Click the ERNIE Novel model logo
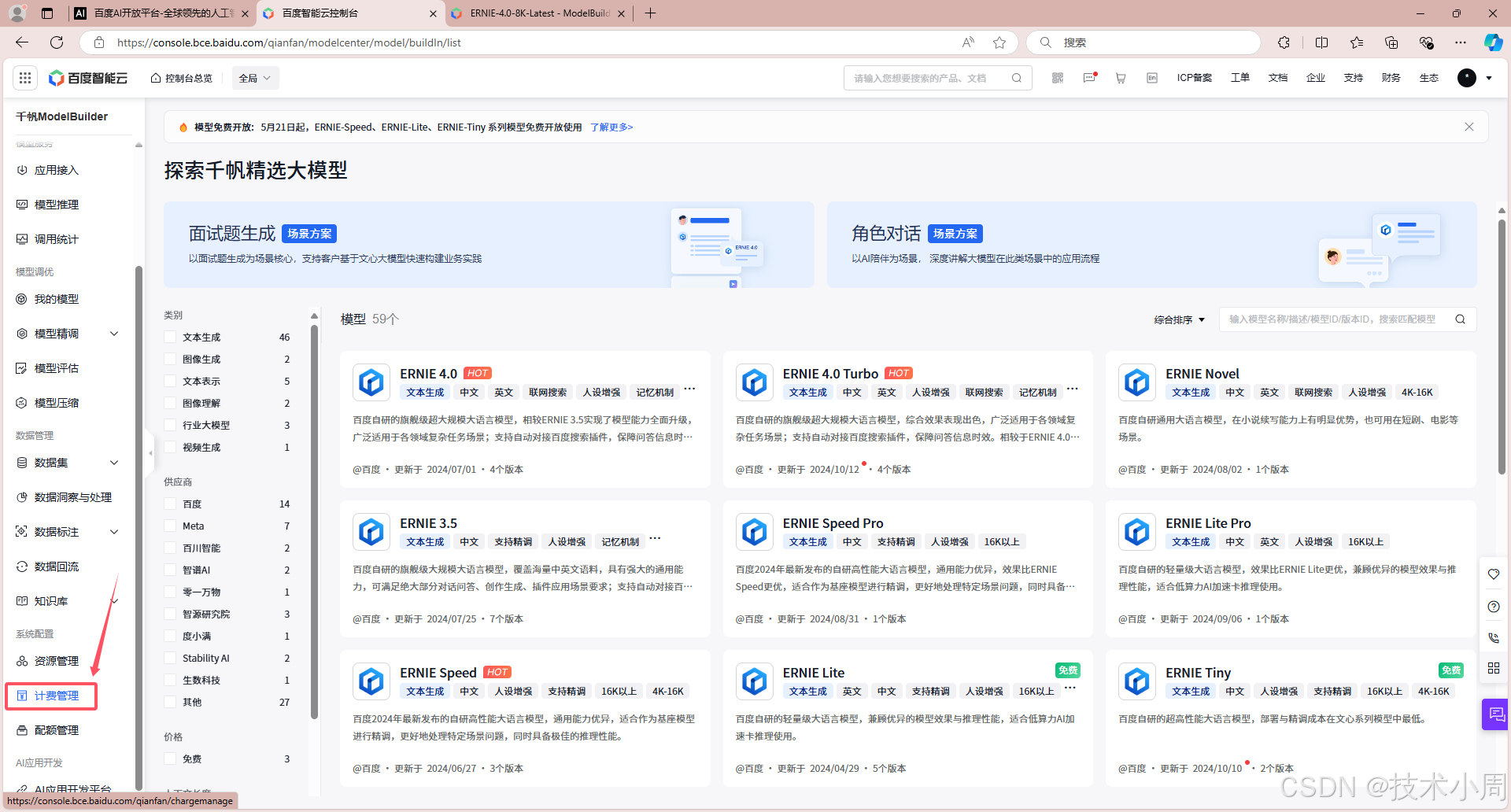This screenshot has width=1511, height=812. pyautogui.click(x=1137, y=383)
